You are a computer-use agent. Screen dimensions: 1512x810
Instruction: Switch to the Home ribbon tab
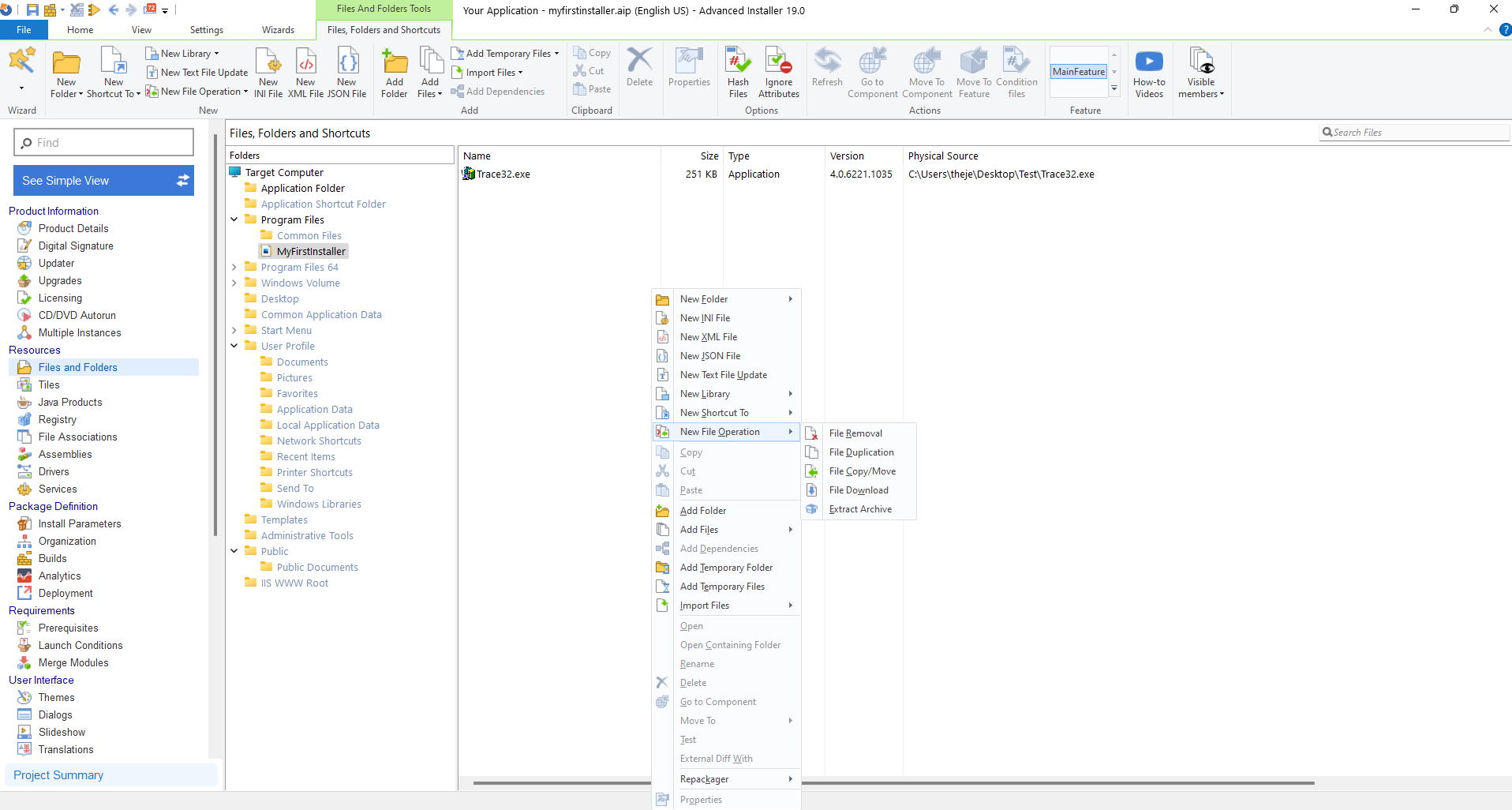[80, 30]
